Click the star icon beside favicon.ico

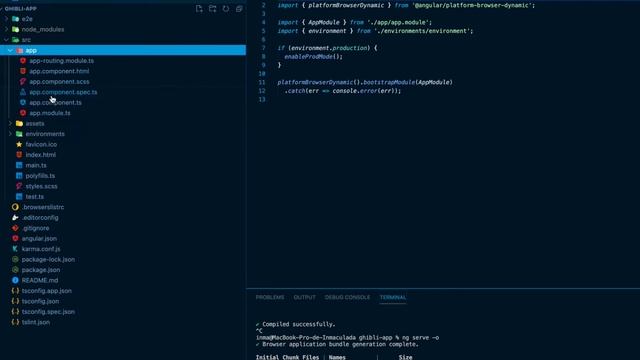19,144
